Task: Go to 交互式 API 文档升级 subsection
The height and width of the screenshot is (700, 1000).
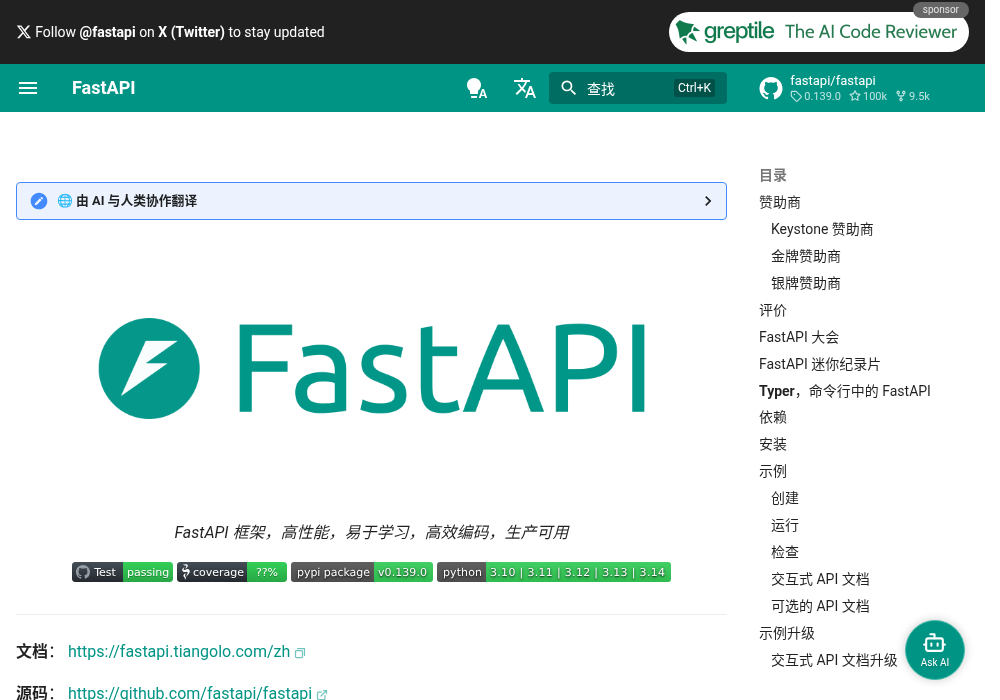Action: [x=834, y=660]
